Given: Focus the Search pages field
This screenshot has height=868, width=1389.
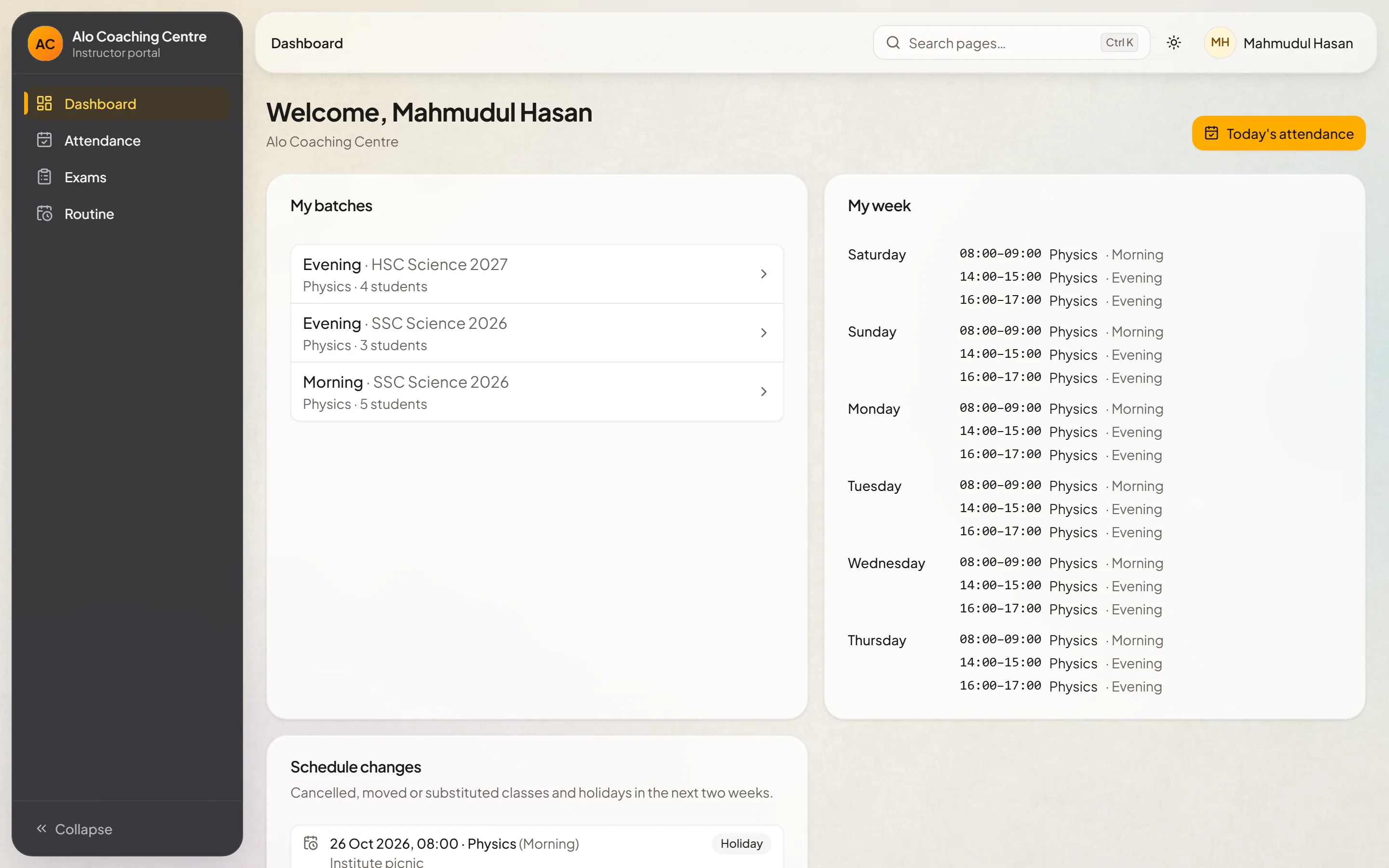Looking at the screenshot, I should (x=1011, y=43).
